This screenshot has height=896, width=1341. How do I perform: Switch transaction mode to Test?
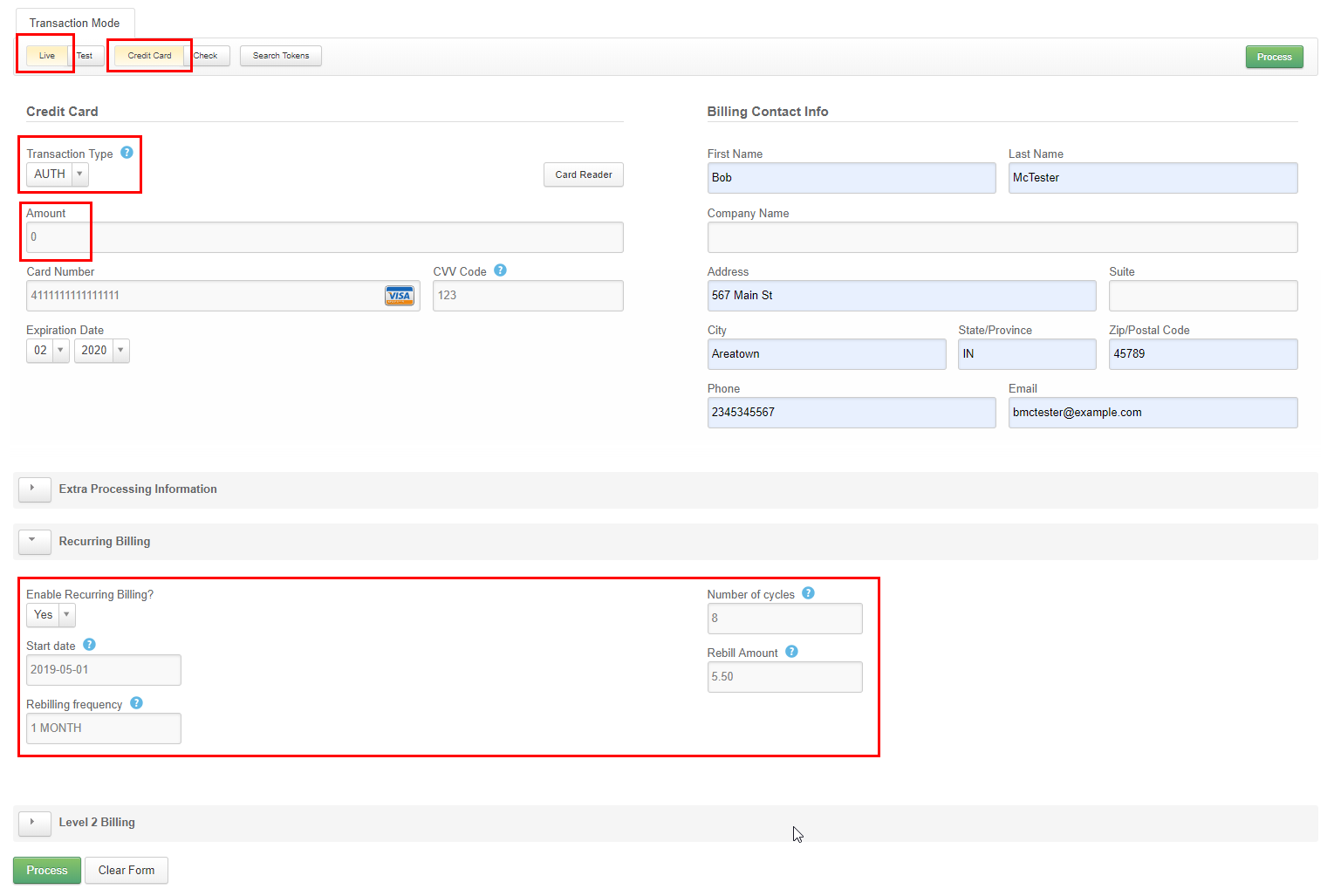click(x=86, y=56)
